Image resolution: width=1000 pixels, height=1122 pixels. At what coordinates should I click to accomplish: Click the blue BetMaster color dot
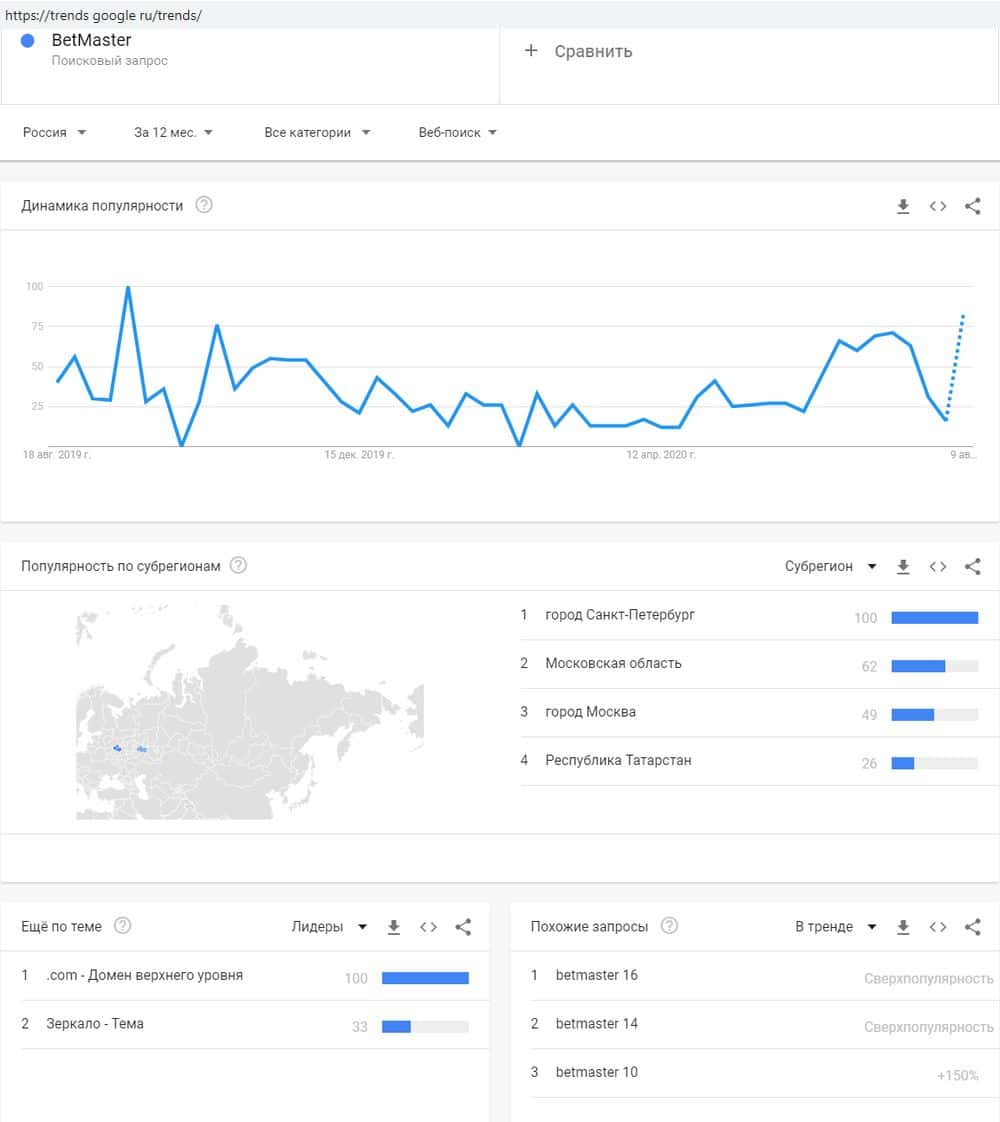pyautogui.click(x=28, y=41)
